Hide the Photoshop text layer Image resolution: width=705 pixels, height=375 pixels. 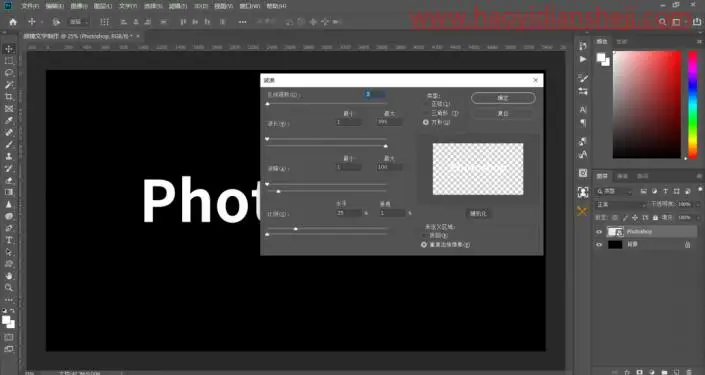(x=599, y=232)
